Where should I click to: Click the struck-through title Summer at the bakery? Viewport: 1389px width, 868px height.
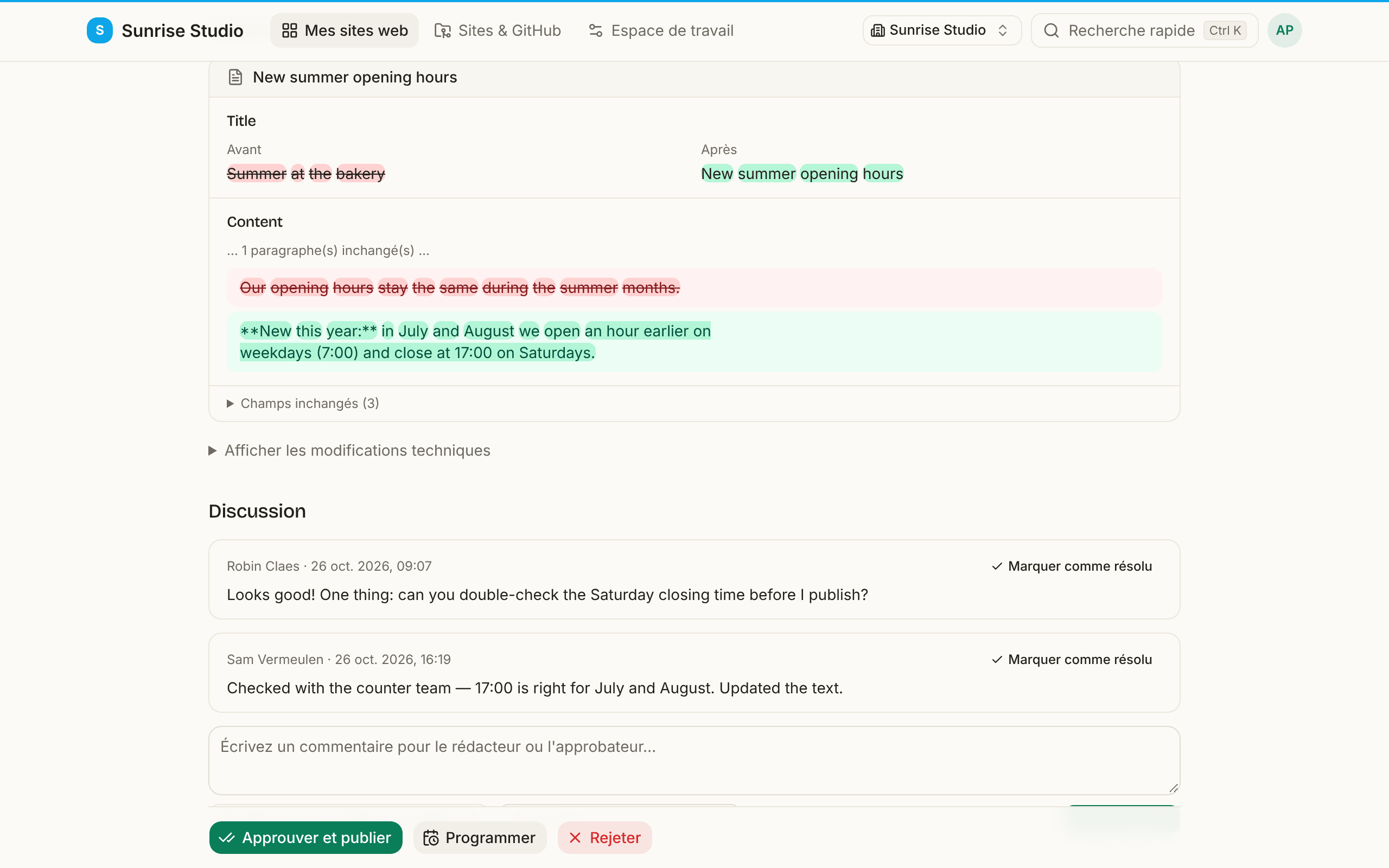306,174
